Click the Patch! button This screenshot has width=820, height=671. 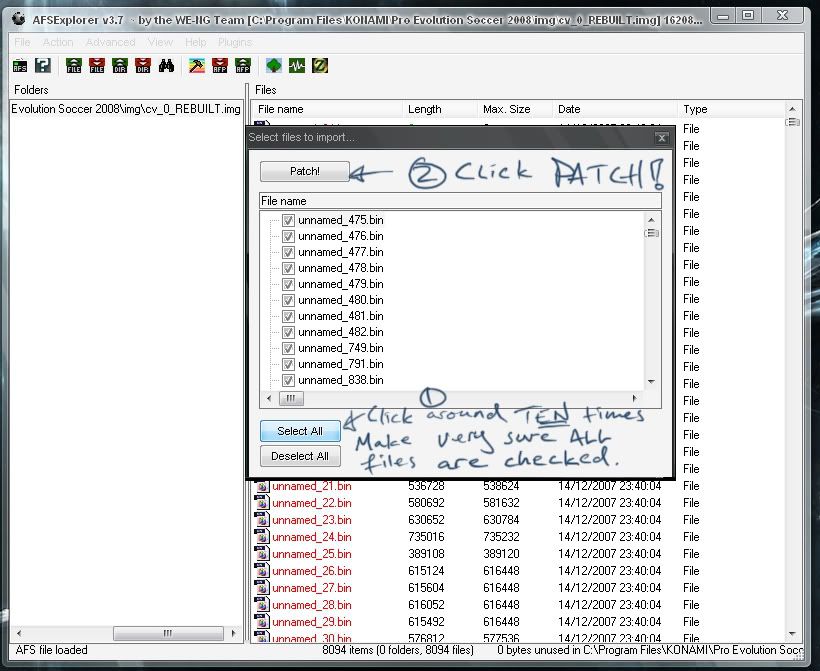[304, 172]
